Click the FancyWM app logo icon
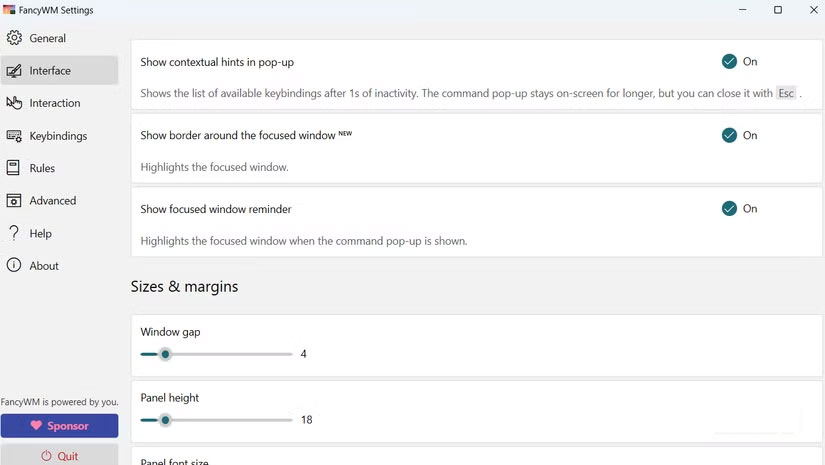Screen dimensions: 825x465 (x=9, y=10)
